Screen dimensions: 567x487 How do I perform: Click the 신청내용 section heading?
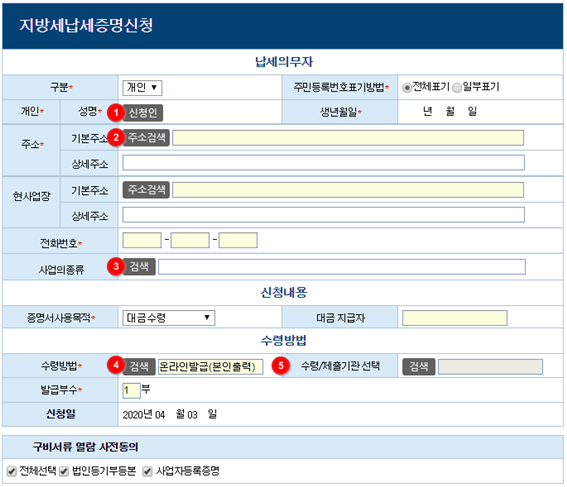(x=284, y=292)
